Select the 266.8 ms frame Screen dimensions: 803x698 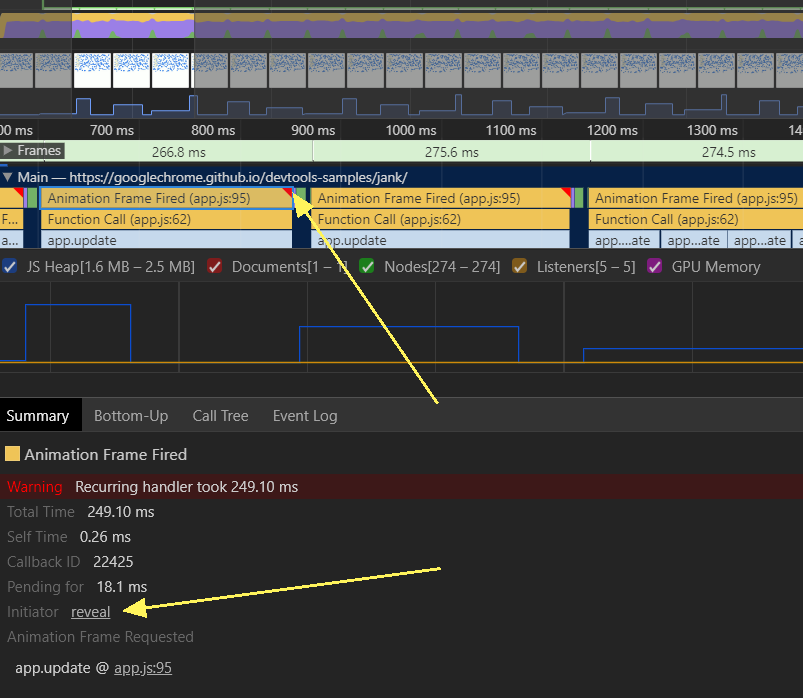pos(178,152)
